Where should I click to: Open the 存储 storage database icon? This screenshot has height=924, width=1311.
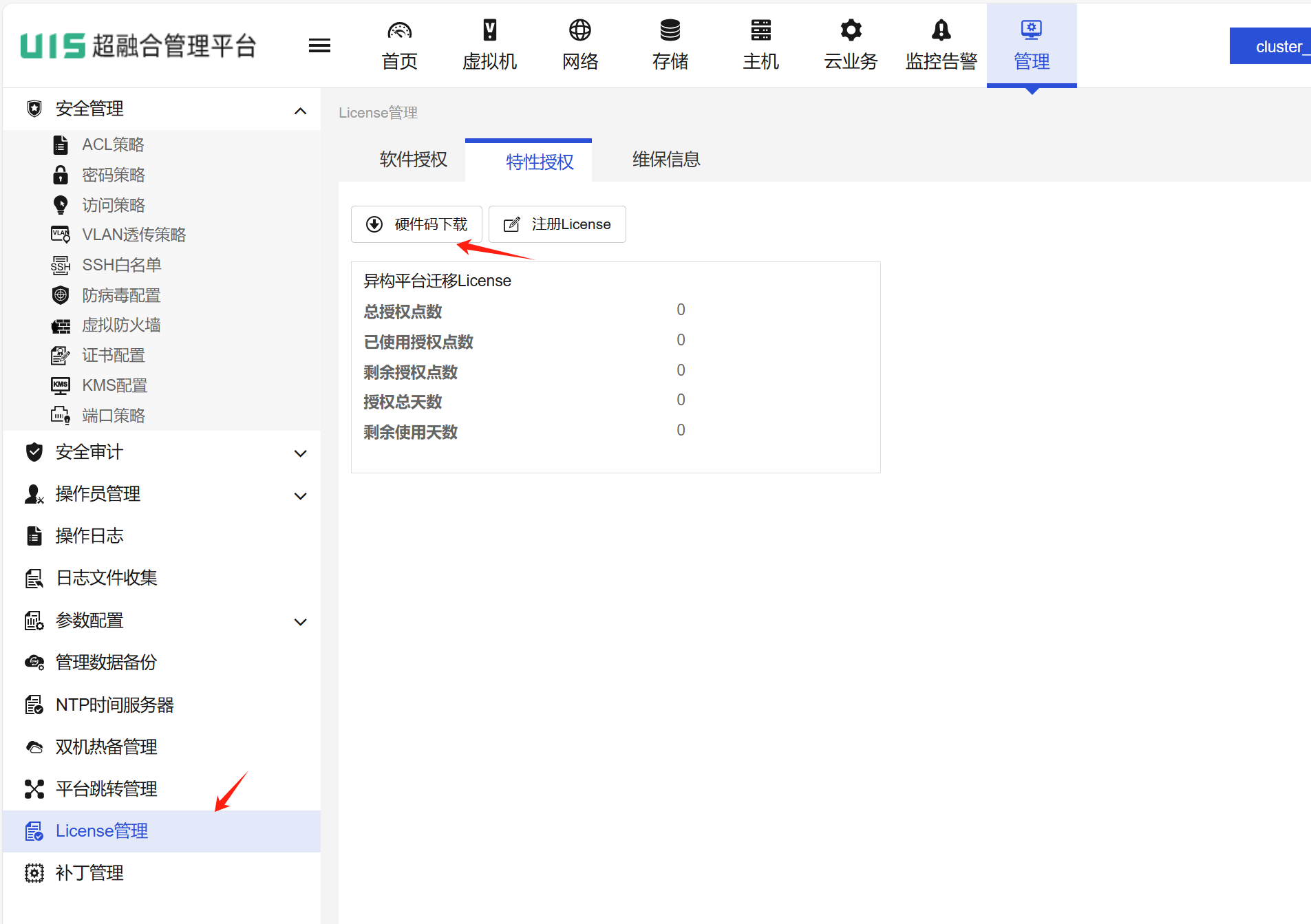[670, 30]
